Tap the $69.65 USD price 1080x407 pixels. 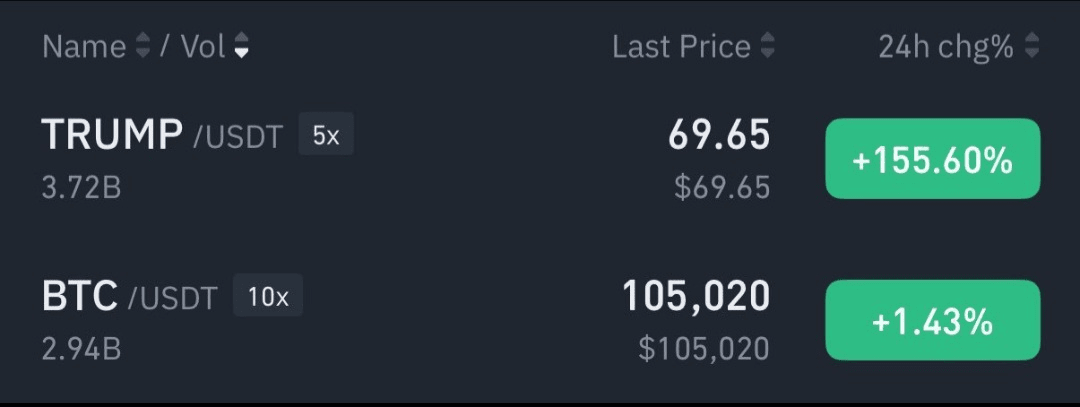click(722, 187)
